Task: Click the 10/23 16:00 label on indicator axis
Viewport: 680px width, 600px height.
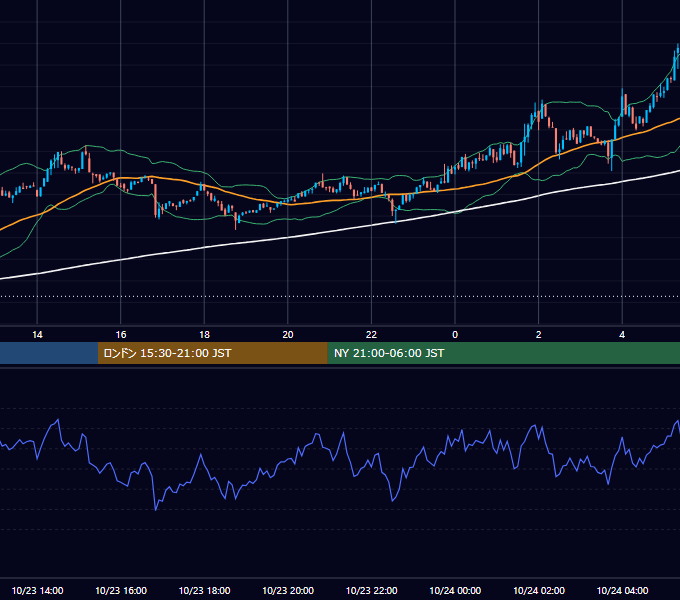Action: (121, 590)
